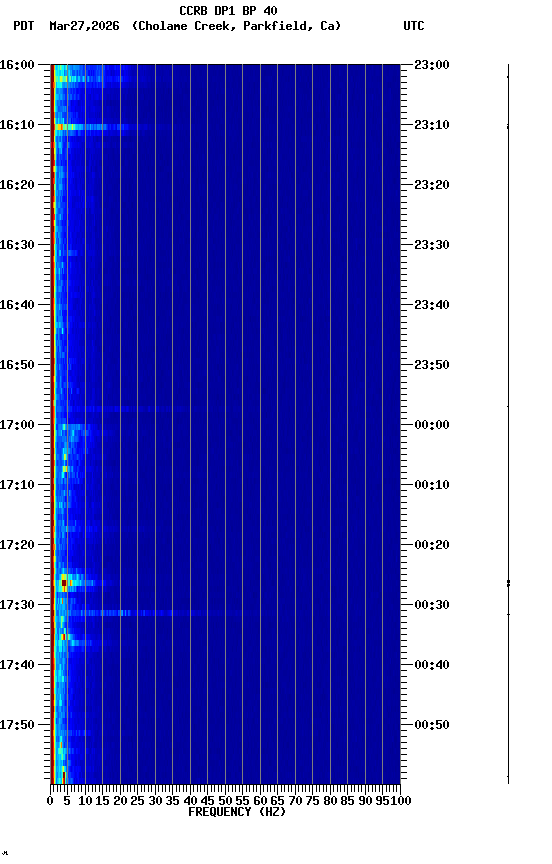This screenshot has height=864, width=552.
Task: Click the '17:10' PDT time label
Action: pos(17,485)
